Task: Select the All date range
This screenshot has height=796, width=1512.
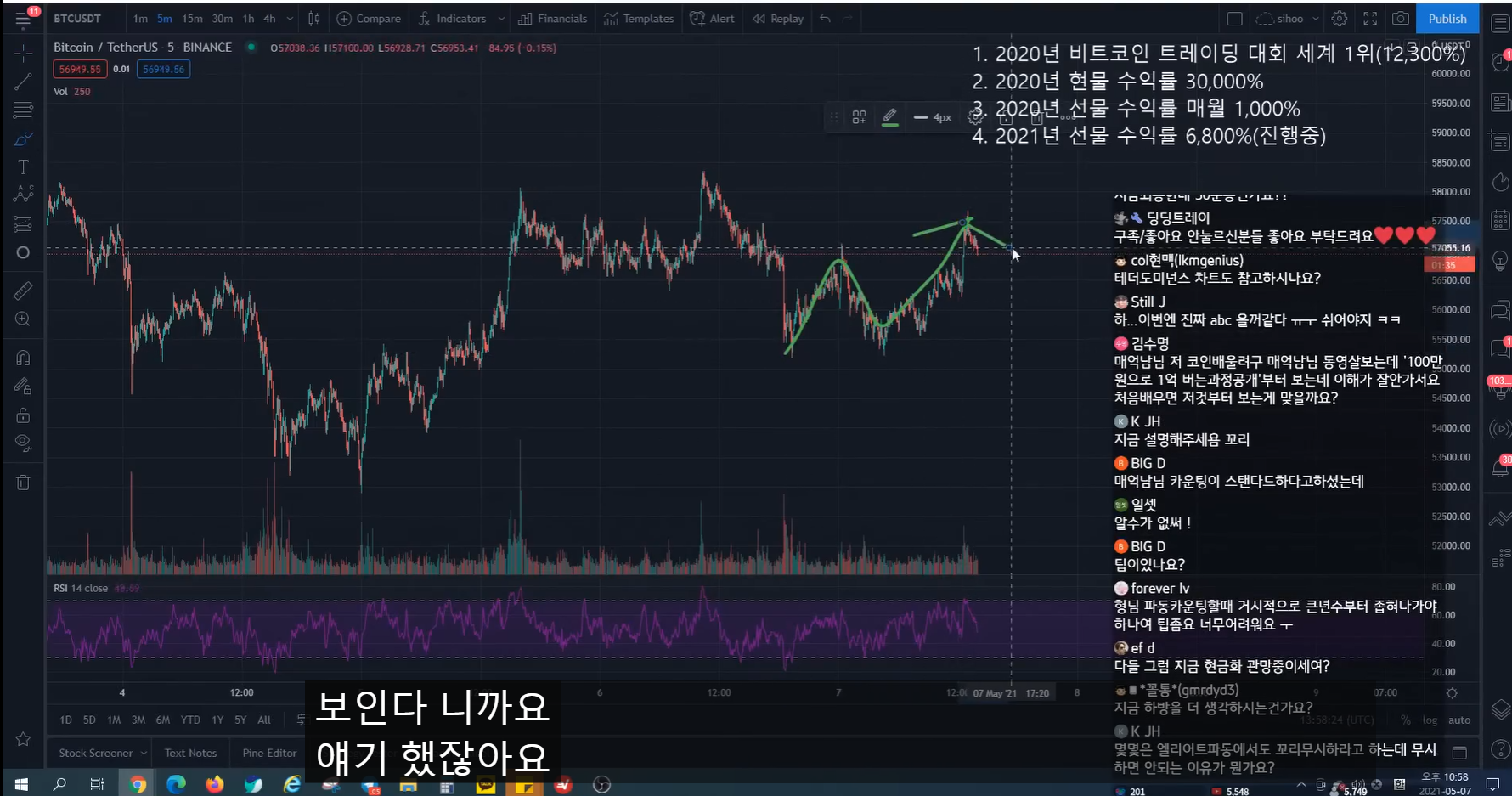Action: pyautogui.click(x=264, y=720)
